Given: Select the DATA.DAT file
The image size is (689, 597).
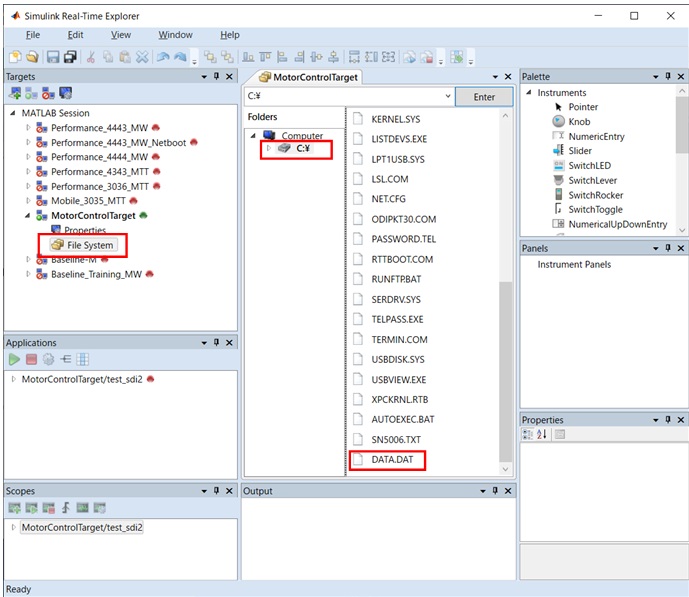Looking at the screenshot, I should [x=392, y=460].
